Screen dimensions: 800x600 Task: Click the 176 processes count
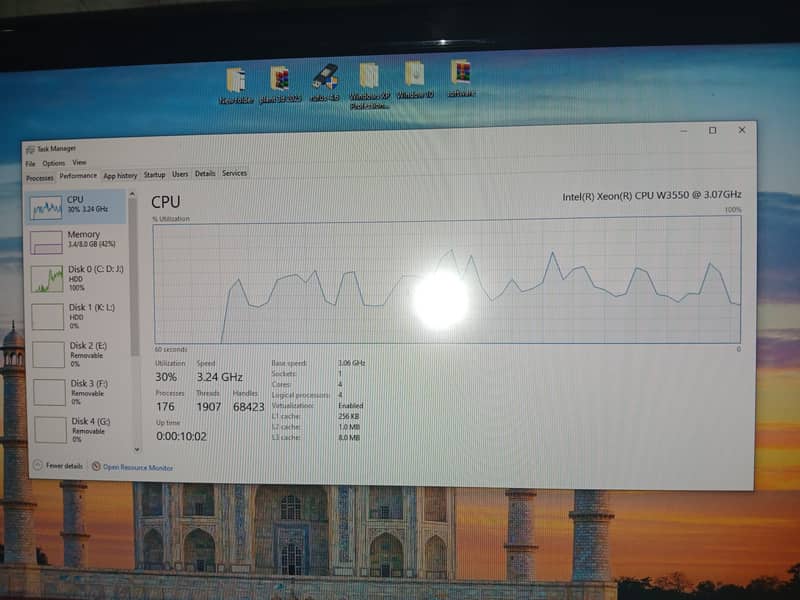point(165,407)
